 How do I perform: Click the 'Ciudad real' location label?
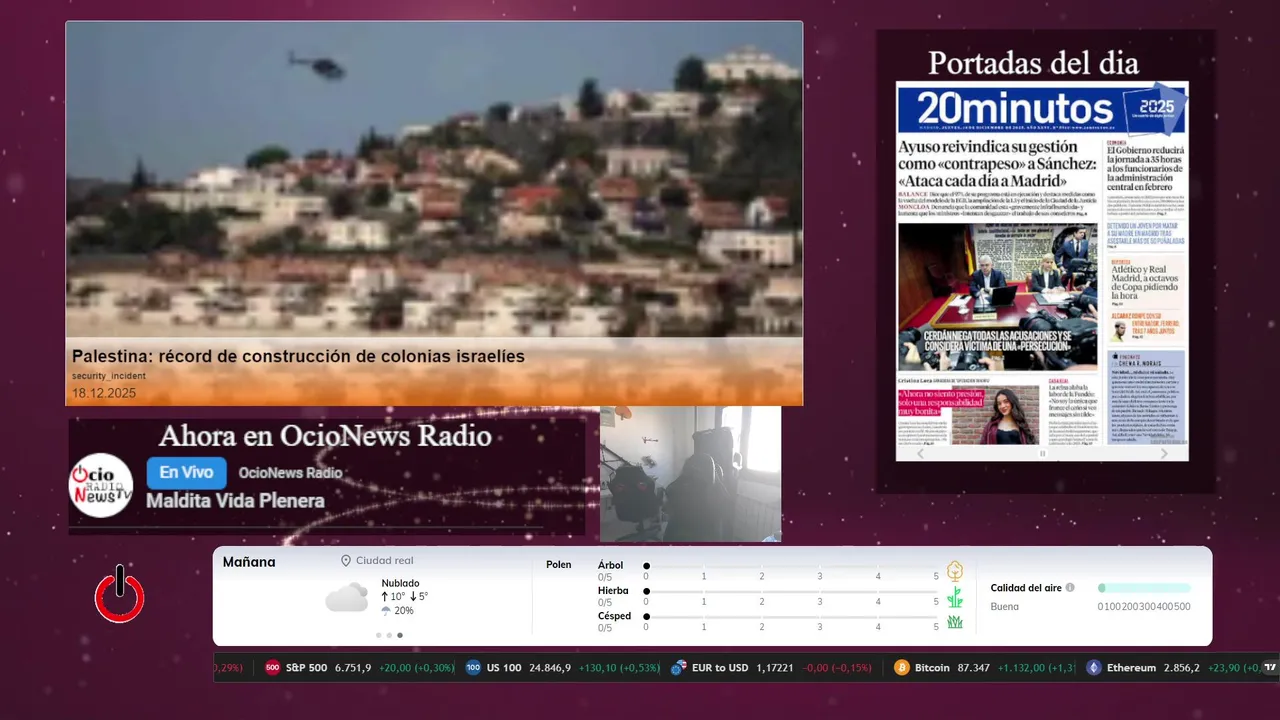click(x=385, y=561)
